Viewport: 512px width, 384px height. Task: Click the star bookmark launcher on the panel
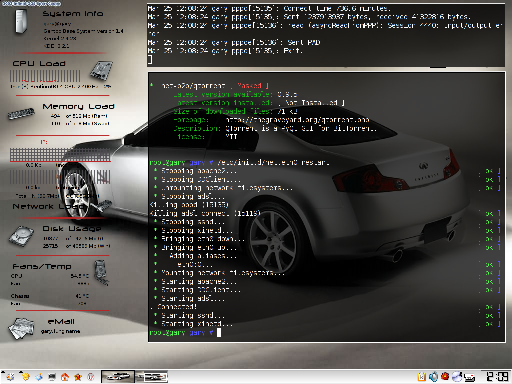pyautogui.click(x=78, y=377)
